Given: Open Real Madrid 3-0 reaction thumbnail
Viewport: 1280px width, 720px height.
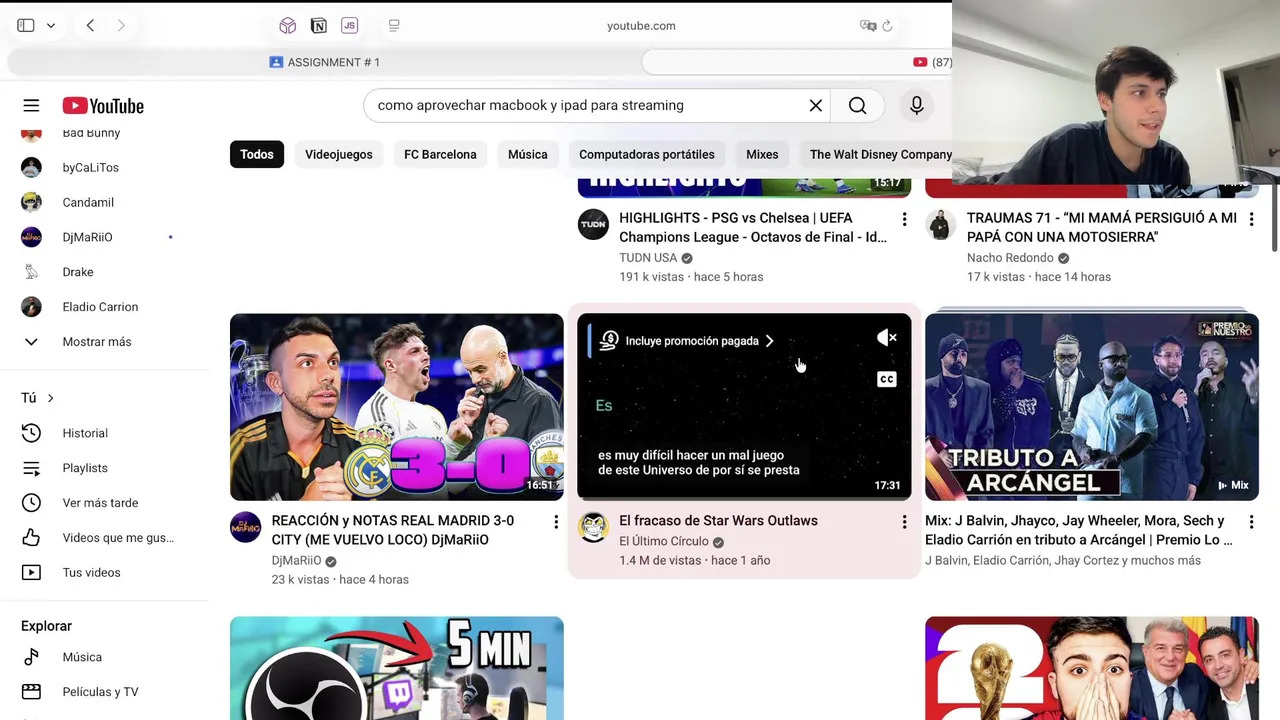Looking at the screenshot, I should pyautogui.click(x=397, y=407).
